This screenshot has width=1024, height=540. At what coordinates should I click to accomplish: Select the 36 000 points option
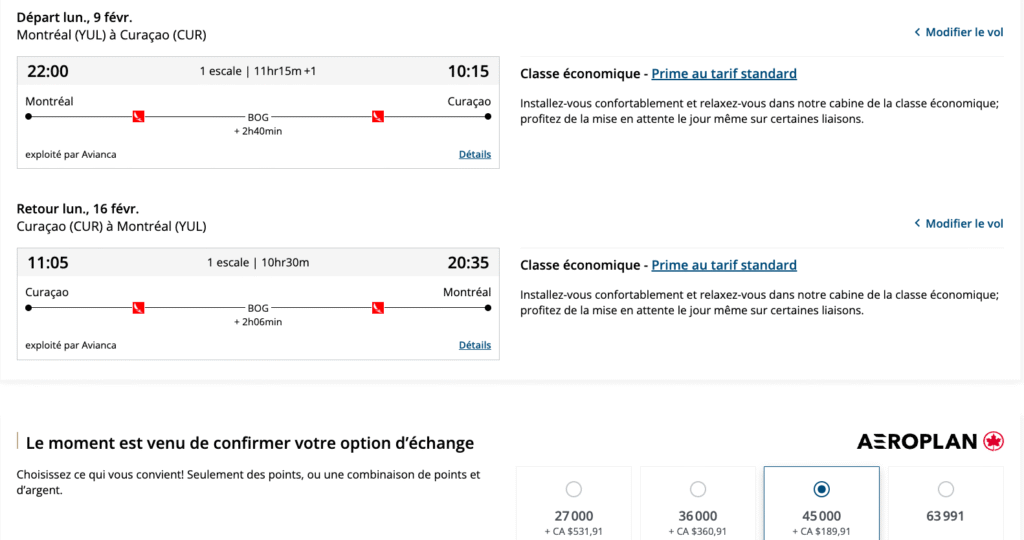click(x=697, y=489)
